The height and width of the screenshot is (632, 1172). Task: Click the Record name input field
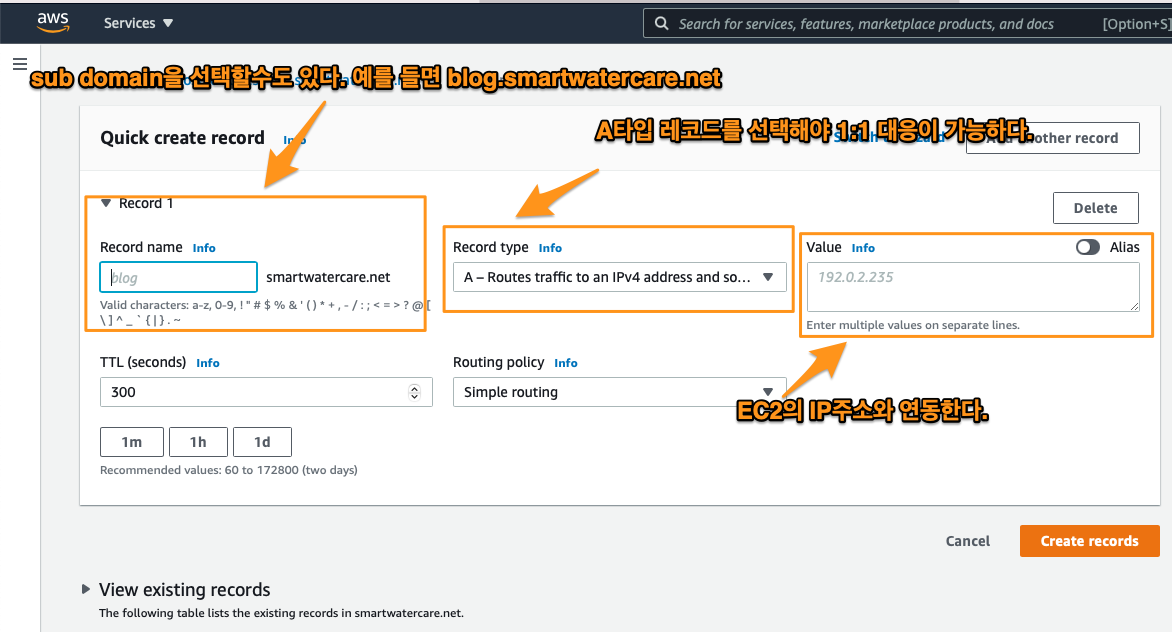(x=179, y=278)
